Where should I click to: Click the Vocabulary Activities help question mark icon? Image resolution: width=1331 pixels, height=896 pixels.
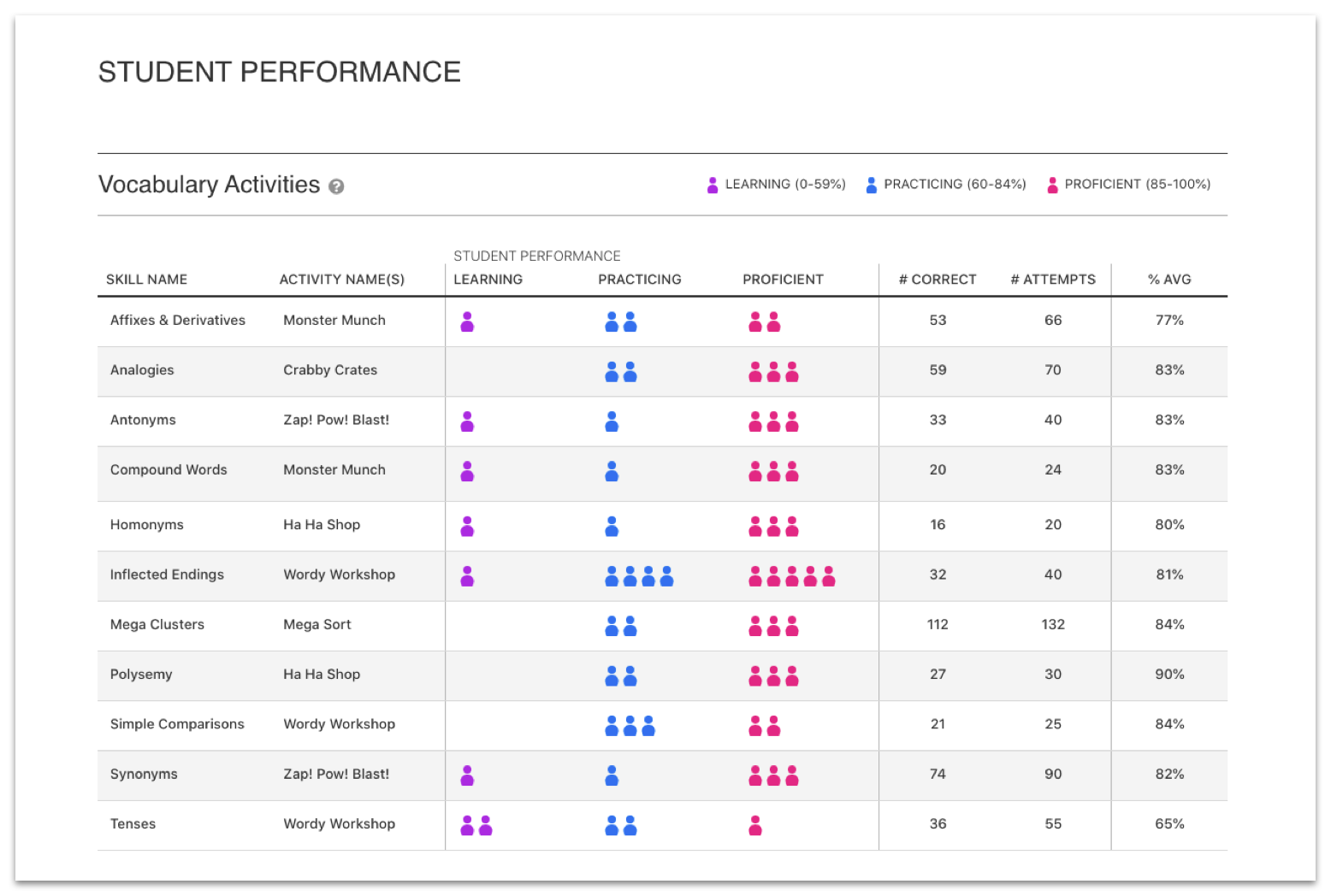337,186
